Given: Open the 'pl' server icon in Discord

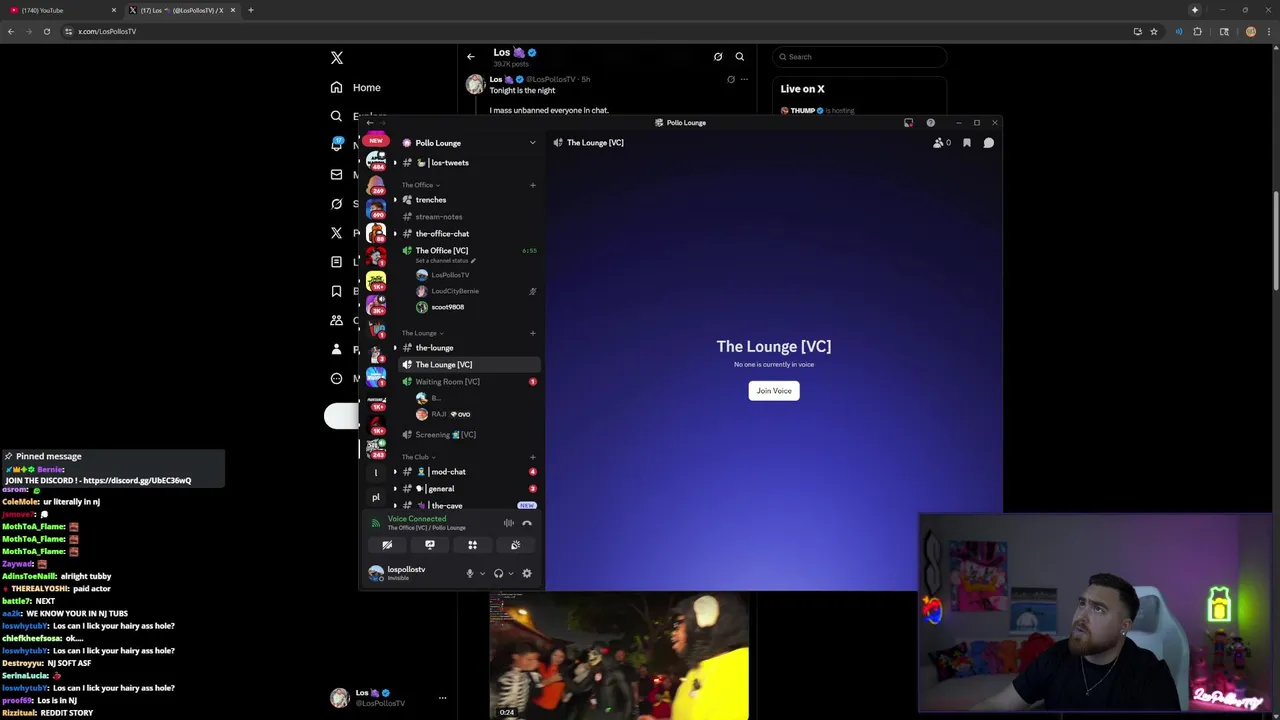Looking at the screenshot, I should 376,497.
